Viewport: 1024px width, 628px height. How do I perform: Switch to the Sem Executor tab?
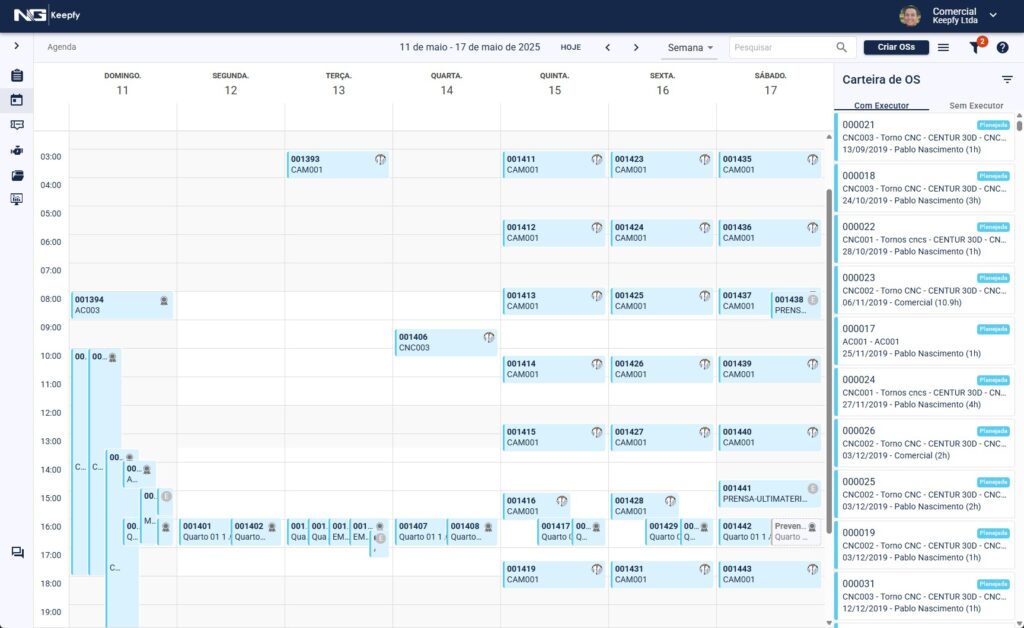tap(975, 105)
